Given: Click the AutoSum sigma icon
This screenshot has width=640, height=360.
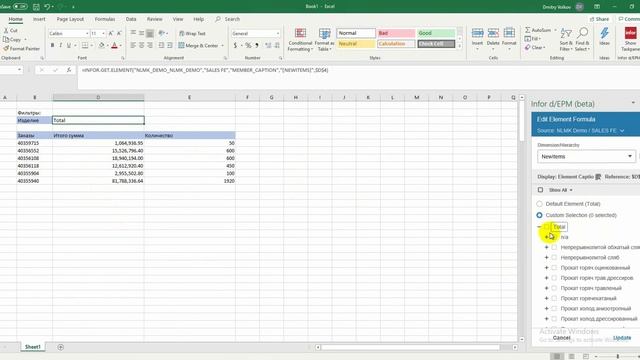Looking at the screenshot, I should pos(527,30).
